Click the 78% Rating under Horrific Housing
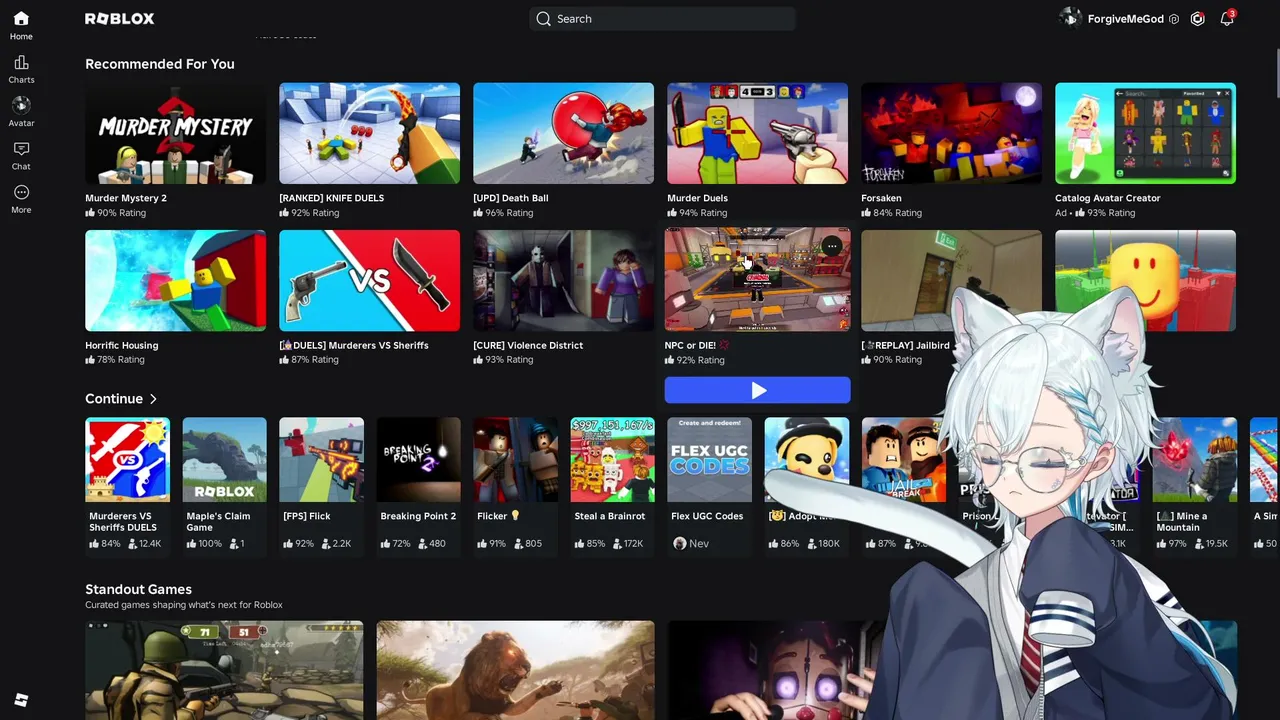Viewport: 1280px width, 720px height. point(115,360)
